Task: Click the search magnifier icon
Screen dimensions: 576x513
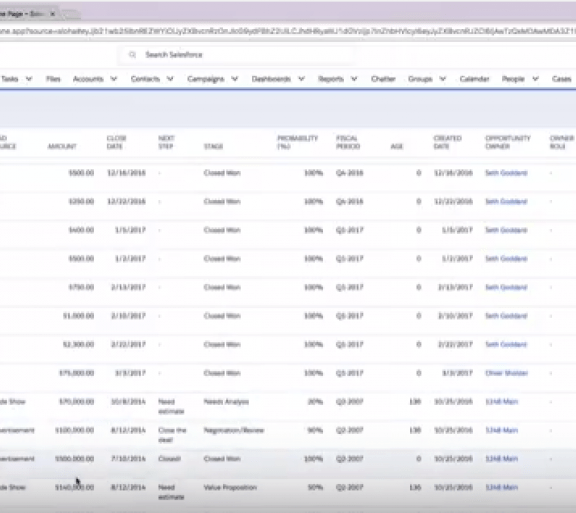Action: point(132,55)
